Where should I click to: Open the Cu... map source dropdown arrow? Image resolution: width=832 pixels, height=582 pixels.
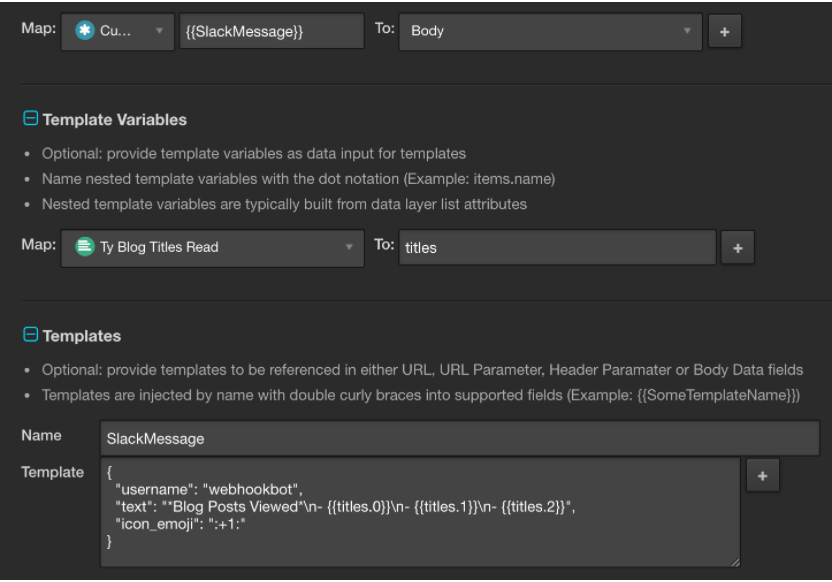tap(158, 31)
